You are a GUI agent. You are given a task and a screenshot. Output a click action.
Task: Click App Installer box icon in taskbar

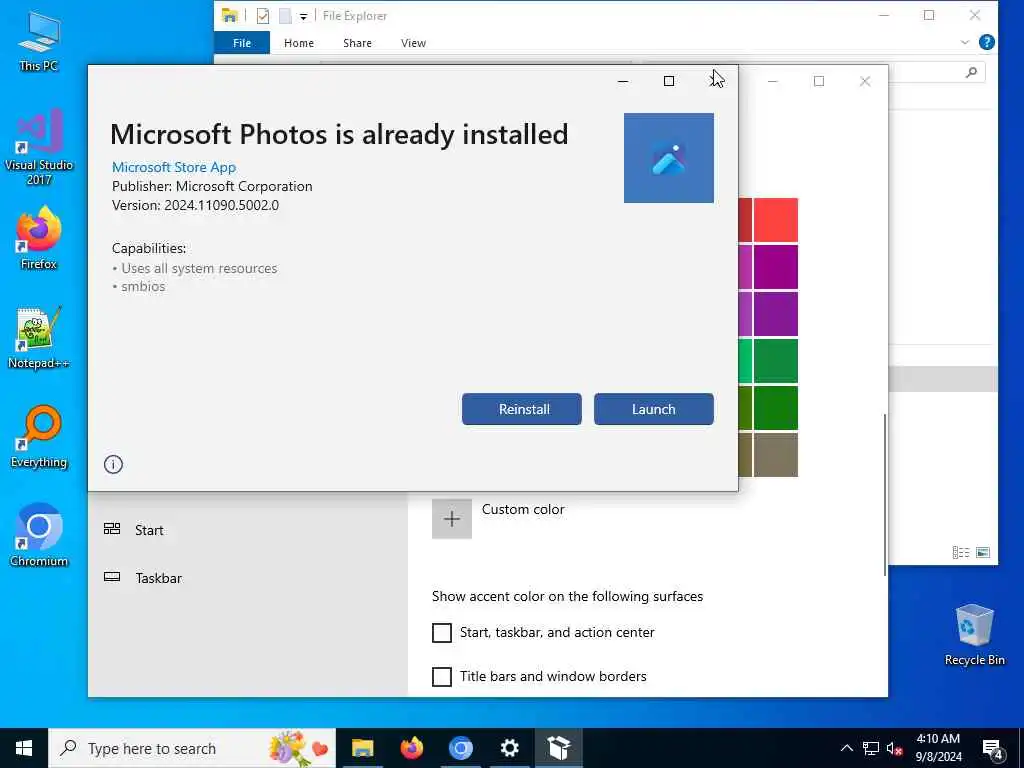(x=559, y=748)
